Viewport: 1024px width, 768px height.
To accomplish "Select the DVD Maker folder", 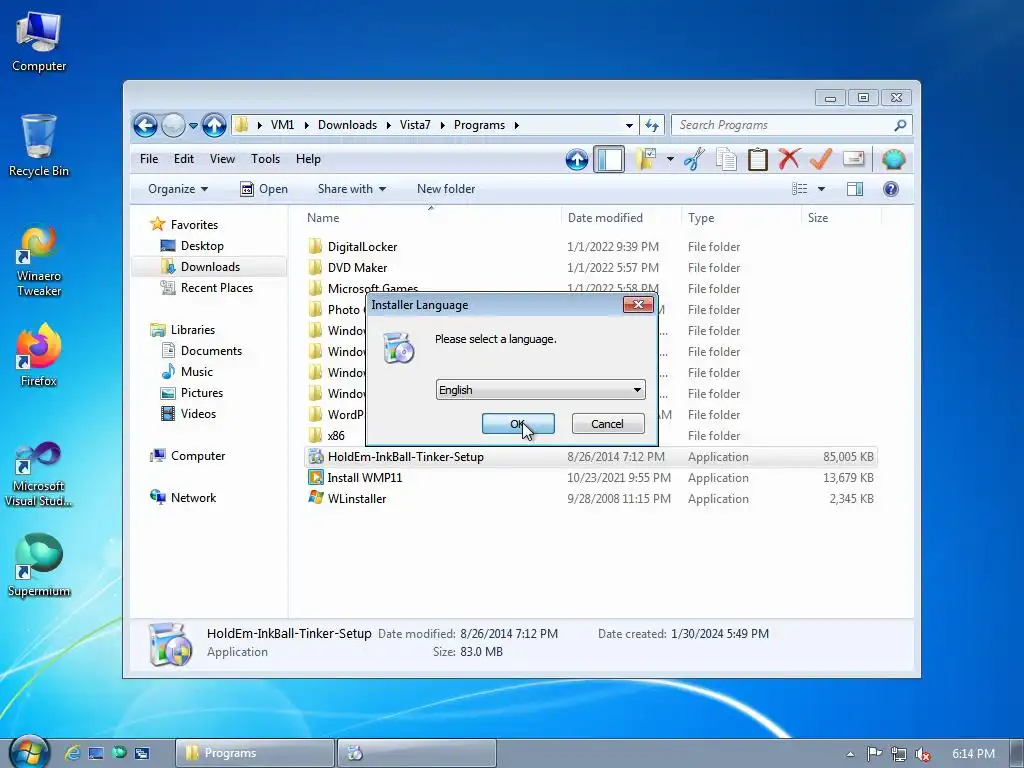I will coord(357,268).
